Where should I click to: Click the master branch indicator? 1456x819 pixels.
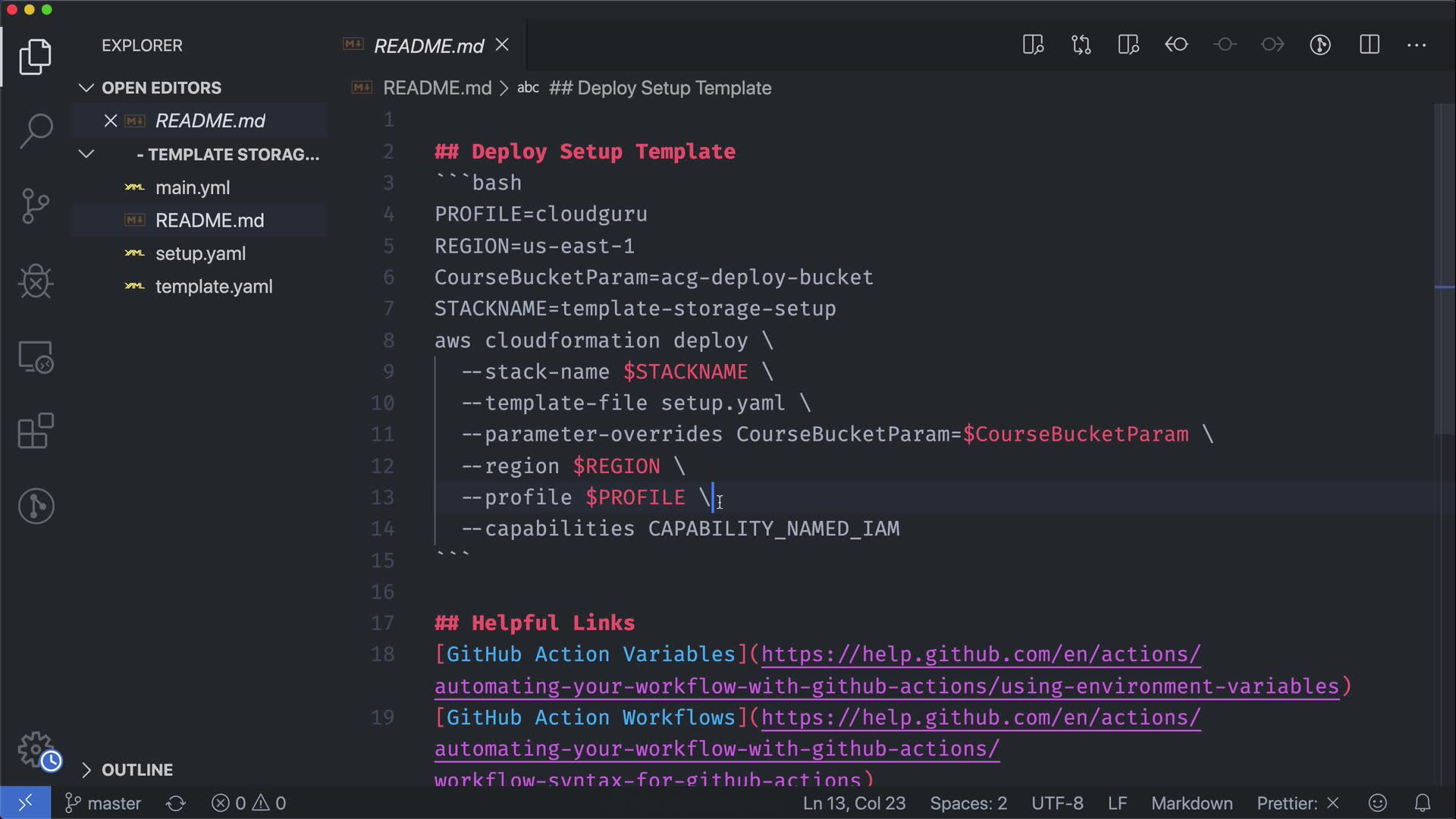(x=104, y=803)
